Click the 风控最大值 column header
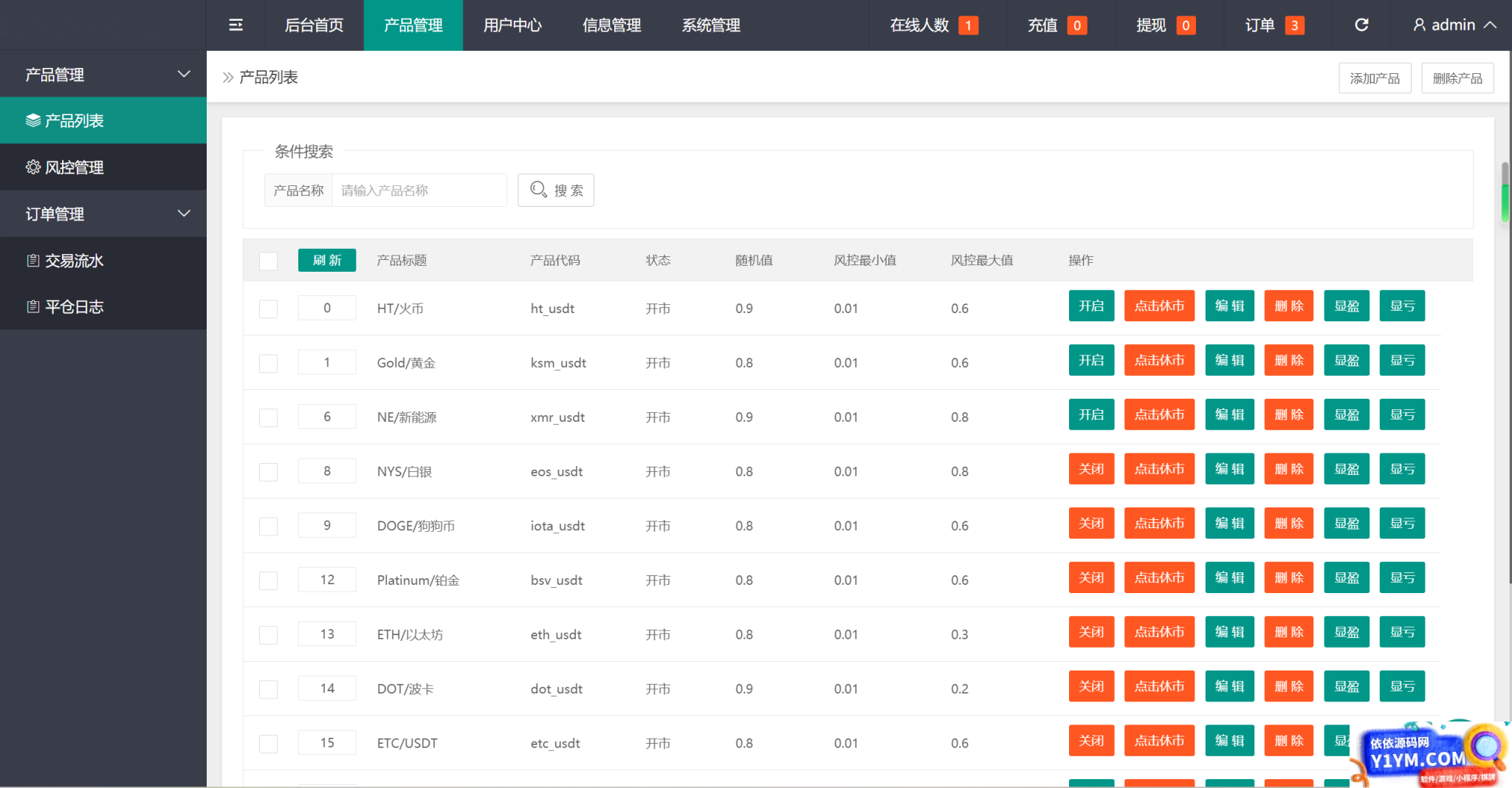This screenshot has height=788, width=1512. 982,260
